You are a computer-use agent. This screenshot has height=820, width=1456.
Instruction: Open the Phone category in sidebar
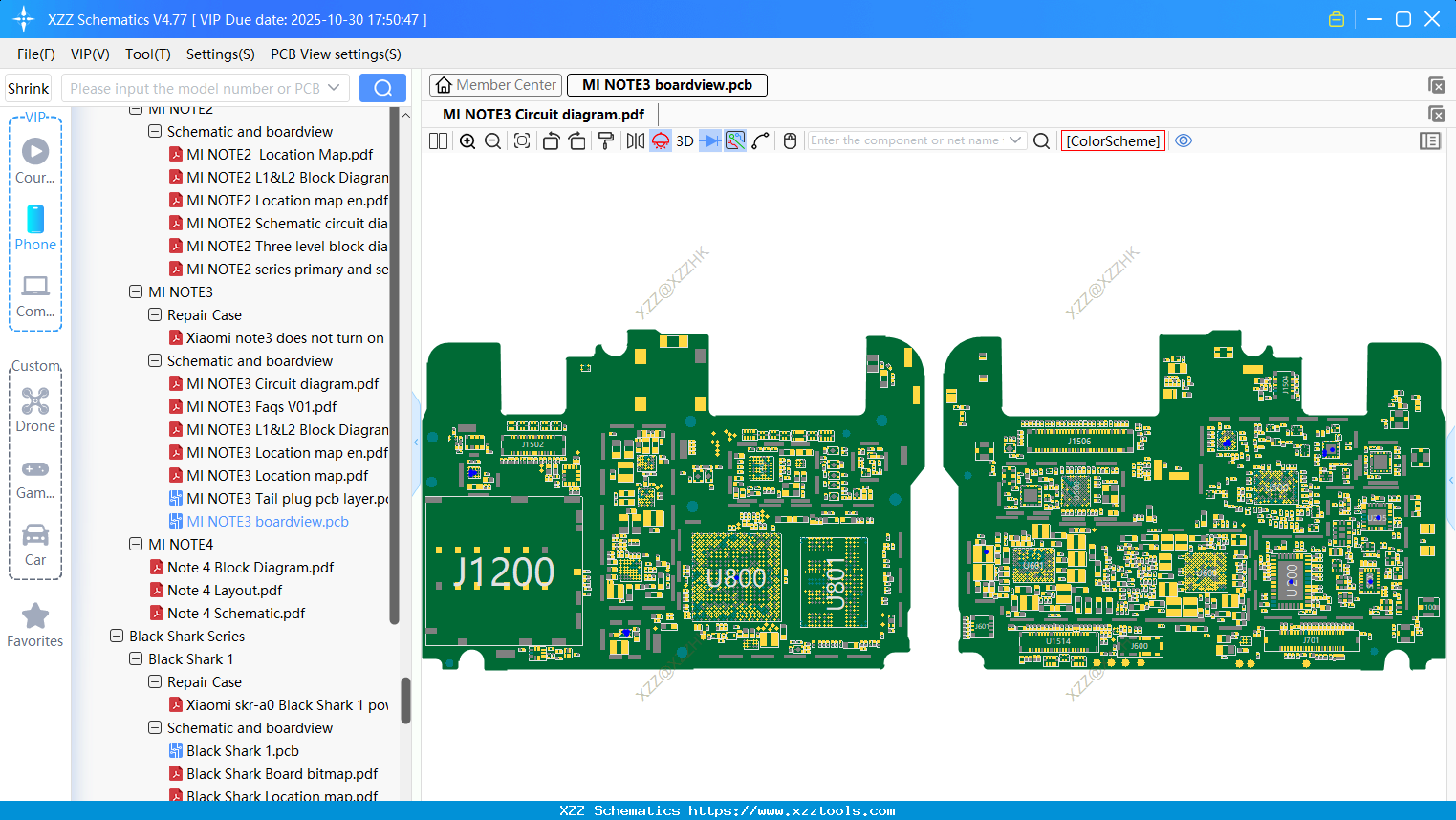coord(35,227)
